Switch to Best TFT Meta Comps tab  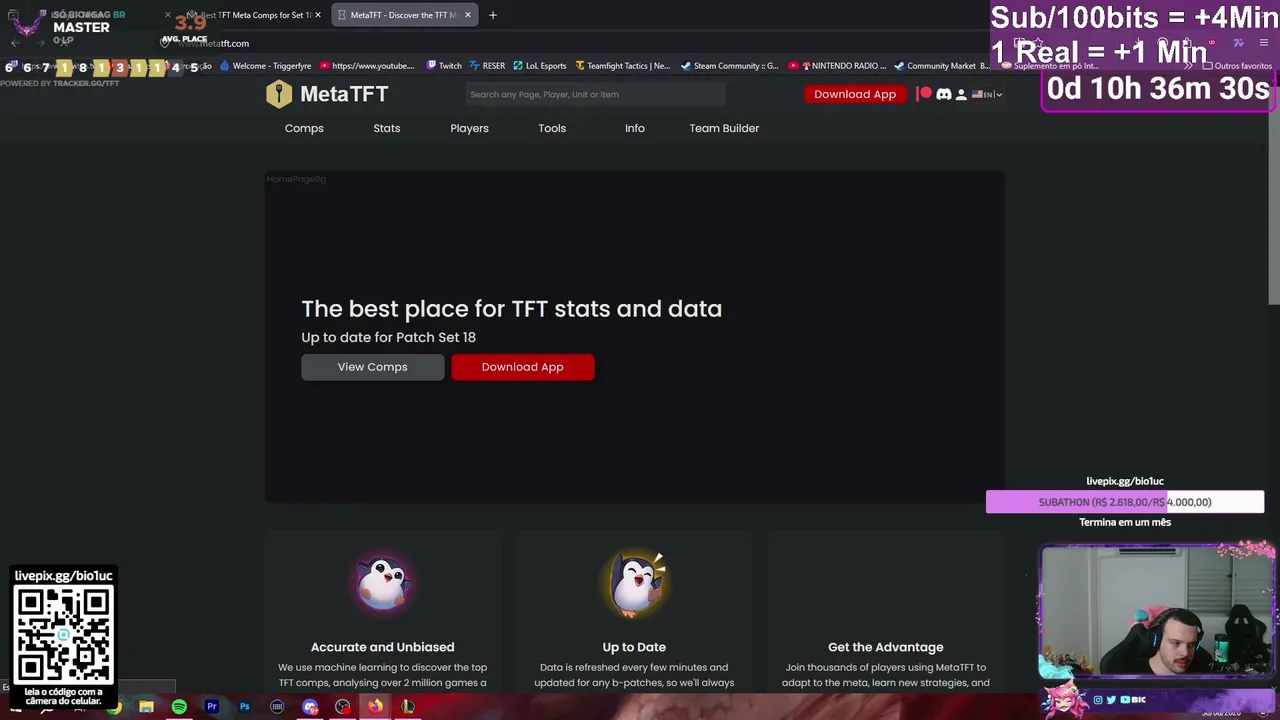254,15
